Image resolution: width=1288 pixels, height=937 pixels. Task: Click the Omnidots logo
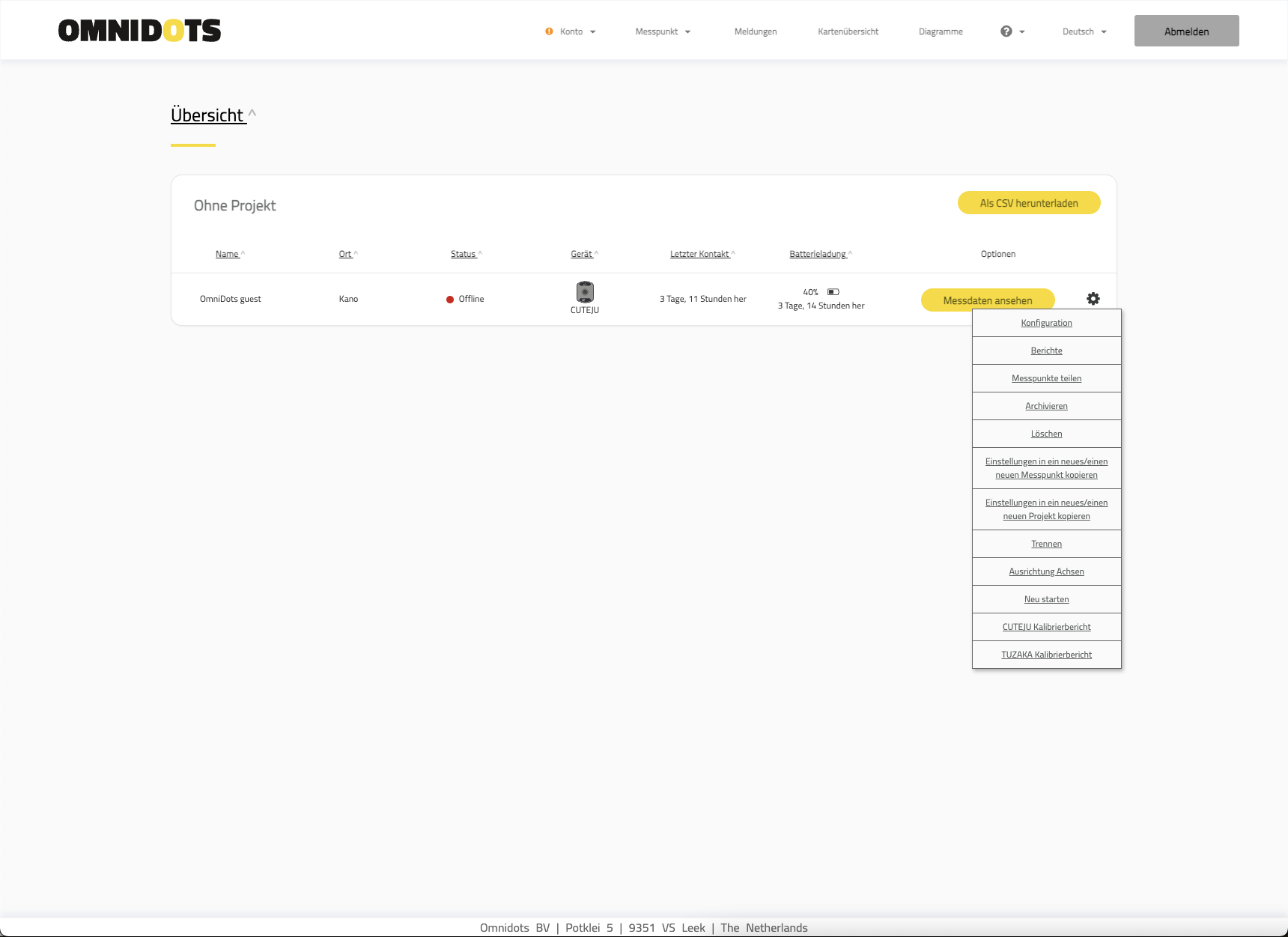(x=139, y=31)
